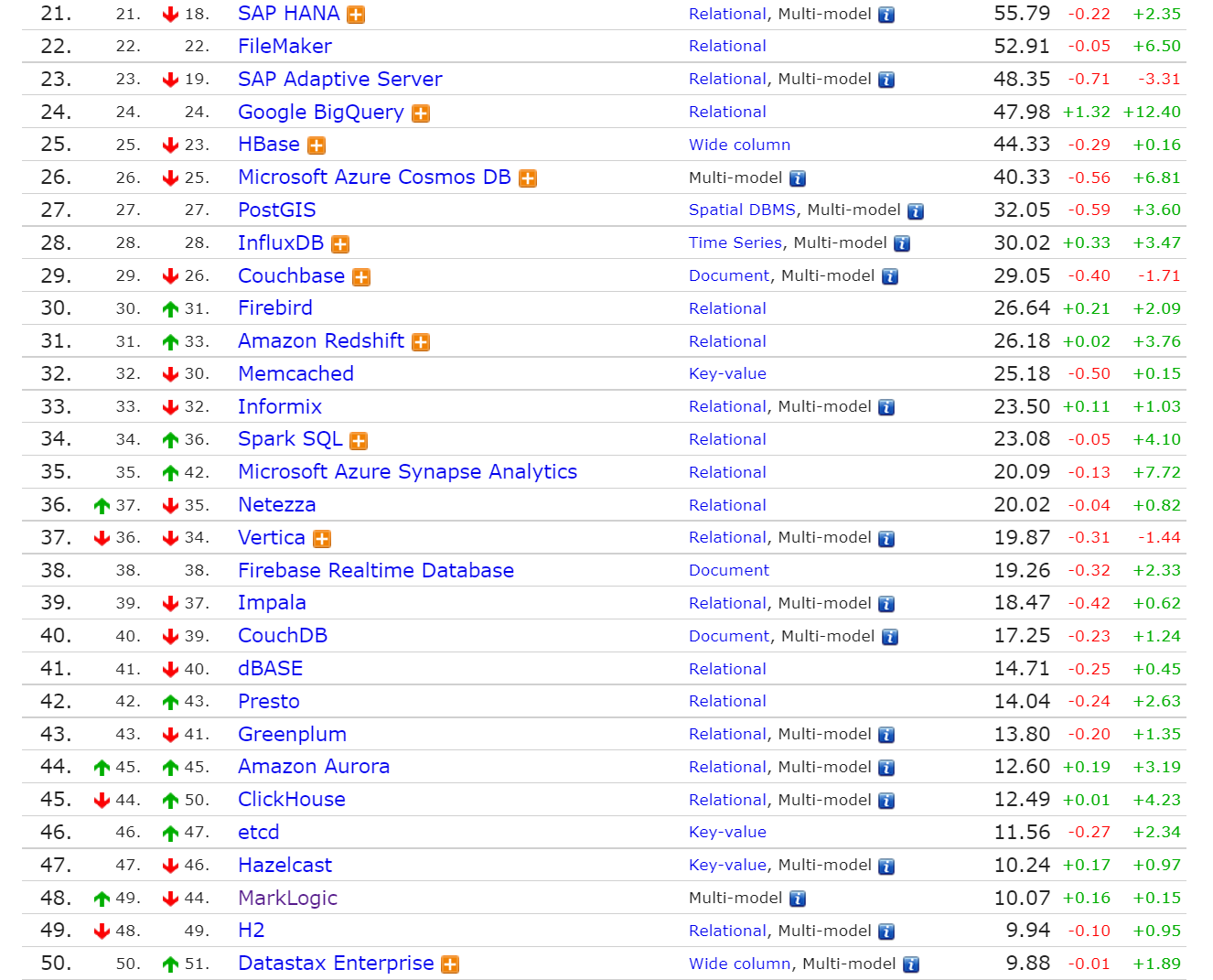Click the info icon in the MarkLogic row

(798, 899)
